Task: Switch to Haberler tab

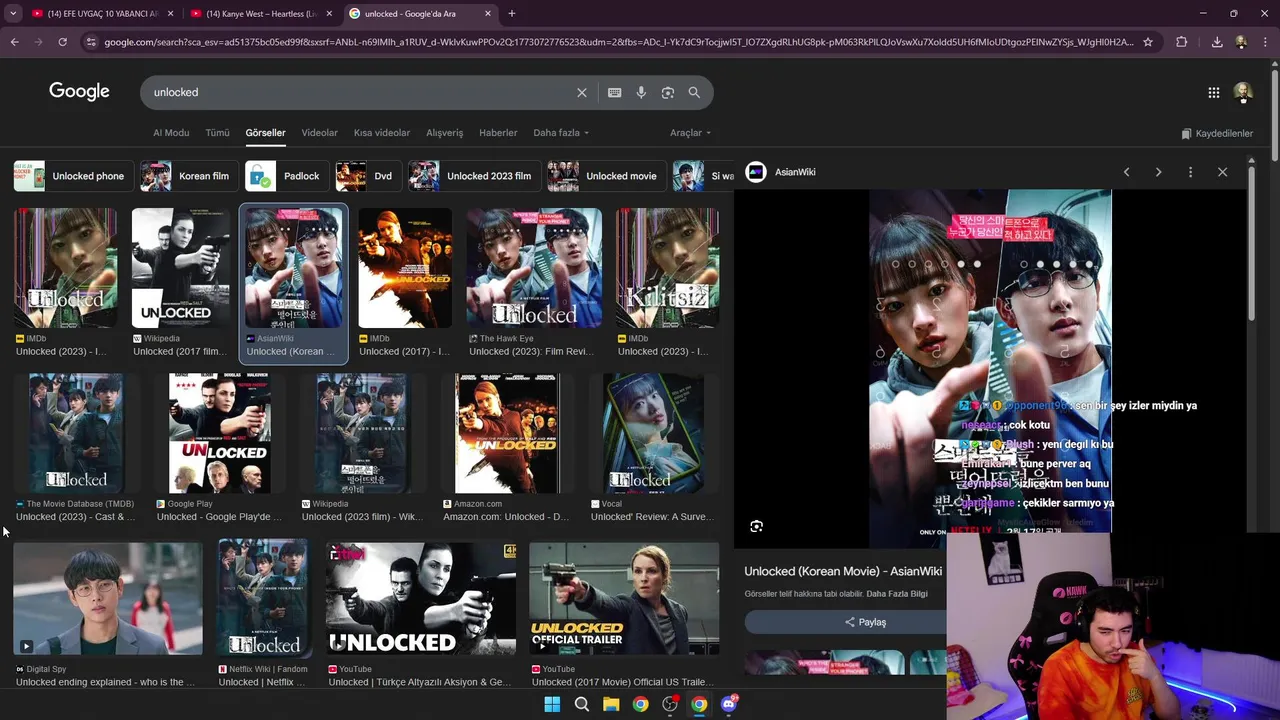Action: coord(498,133)
